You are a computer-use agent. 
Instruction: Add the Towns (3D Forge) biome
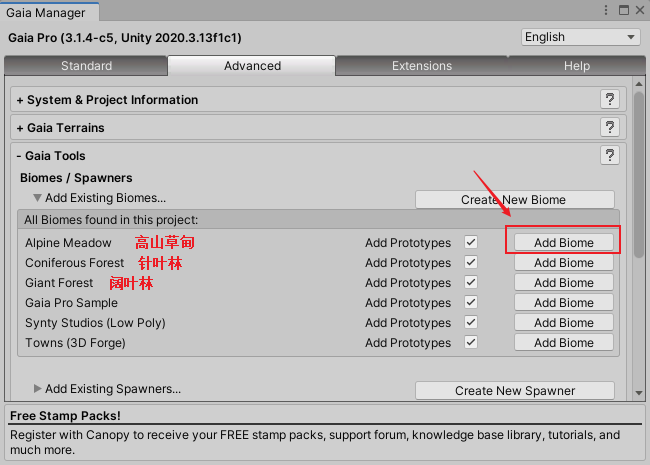[x=564, y=343]
